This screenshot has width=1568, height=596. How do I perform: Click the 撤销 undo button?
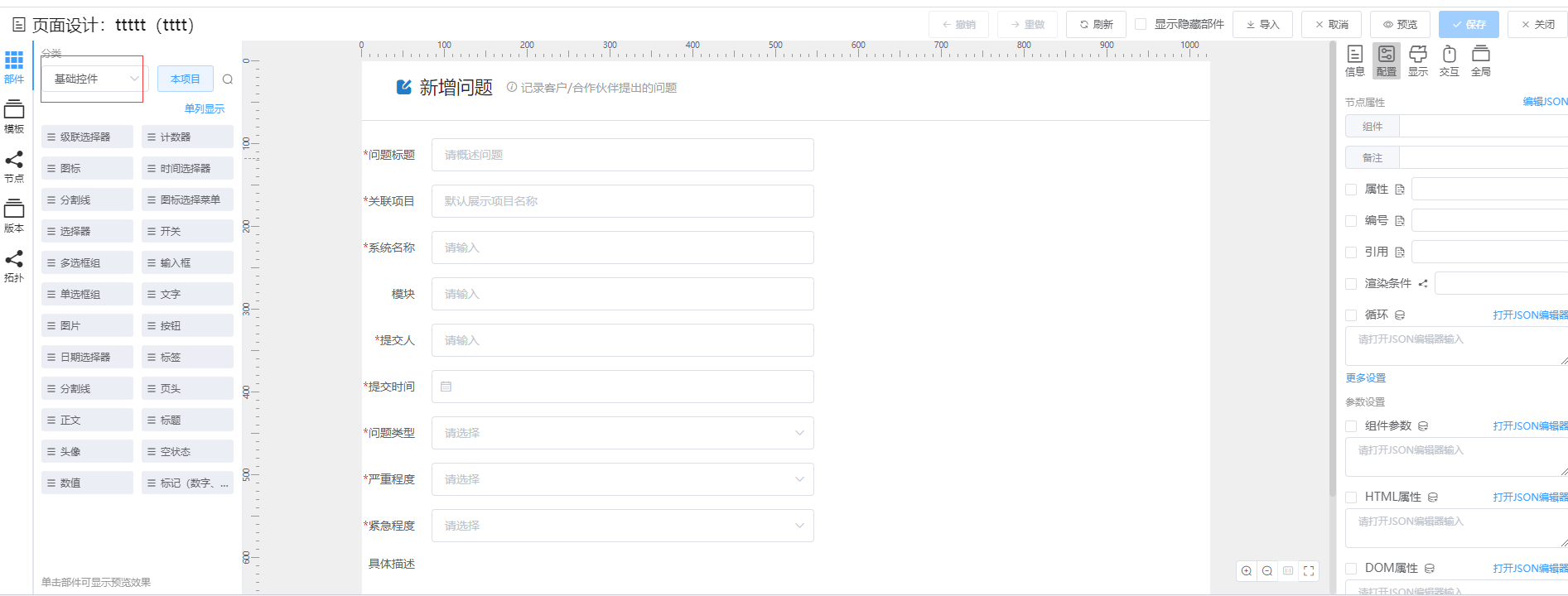click(959, 25)
